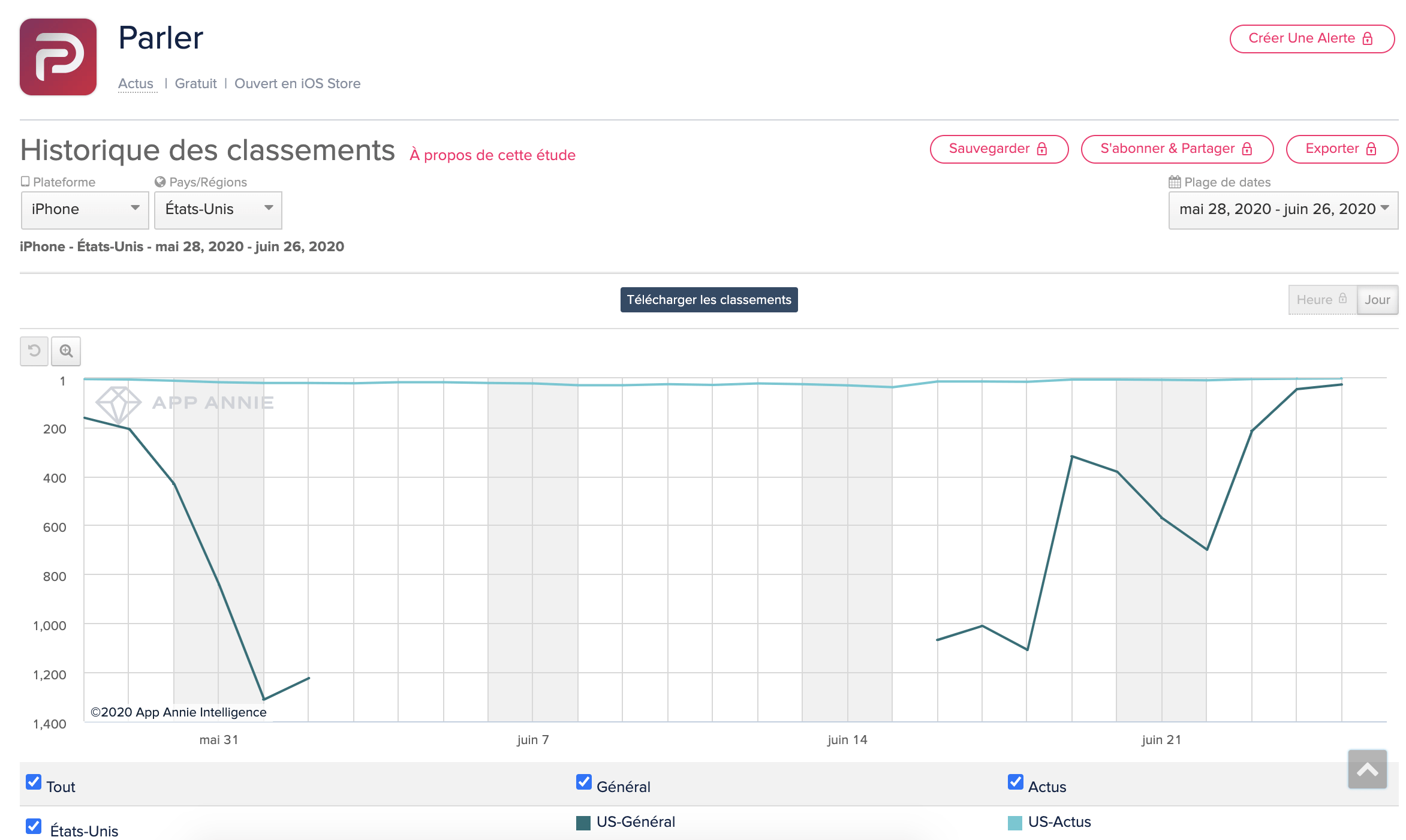Click S'abonner & Partager button
This screenshot has height=840, width=1406.
[x=1177, y=149]
